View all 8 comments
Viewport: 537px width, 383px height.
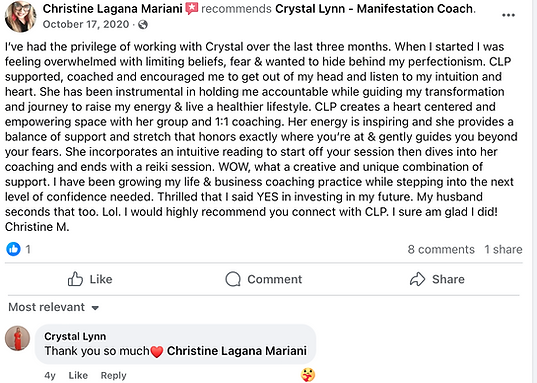[441, 249]
